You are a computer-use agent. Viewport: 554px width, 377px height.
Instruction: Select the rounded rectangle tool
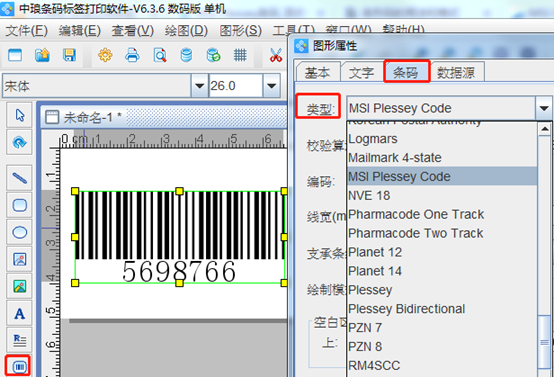click(x=20, y=205)
